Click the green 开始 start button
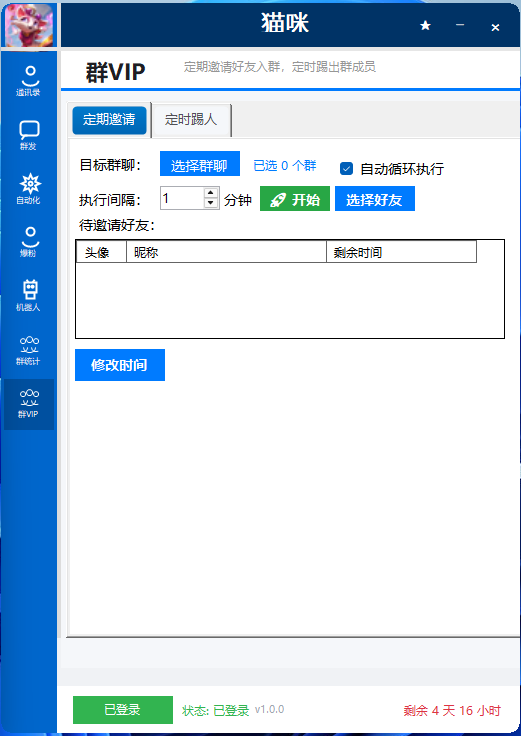The width and height of the screenshot is (521, 736). pos(295,199)
